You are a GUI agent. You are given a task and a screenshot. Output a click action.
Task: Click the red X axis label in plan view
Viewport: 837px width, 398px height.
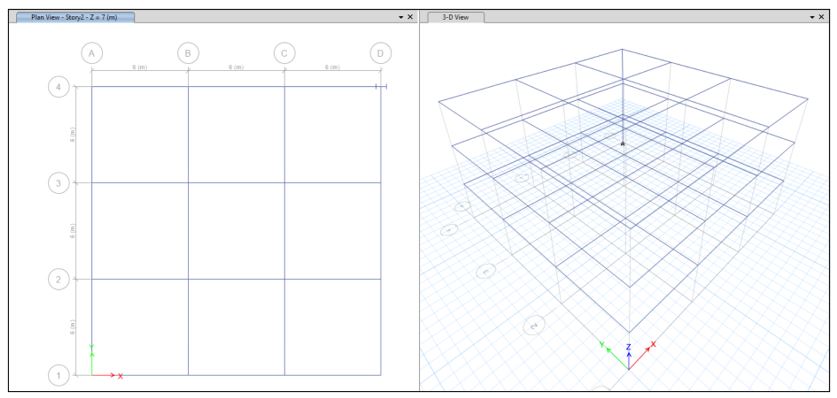121,376
